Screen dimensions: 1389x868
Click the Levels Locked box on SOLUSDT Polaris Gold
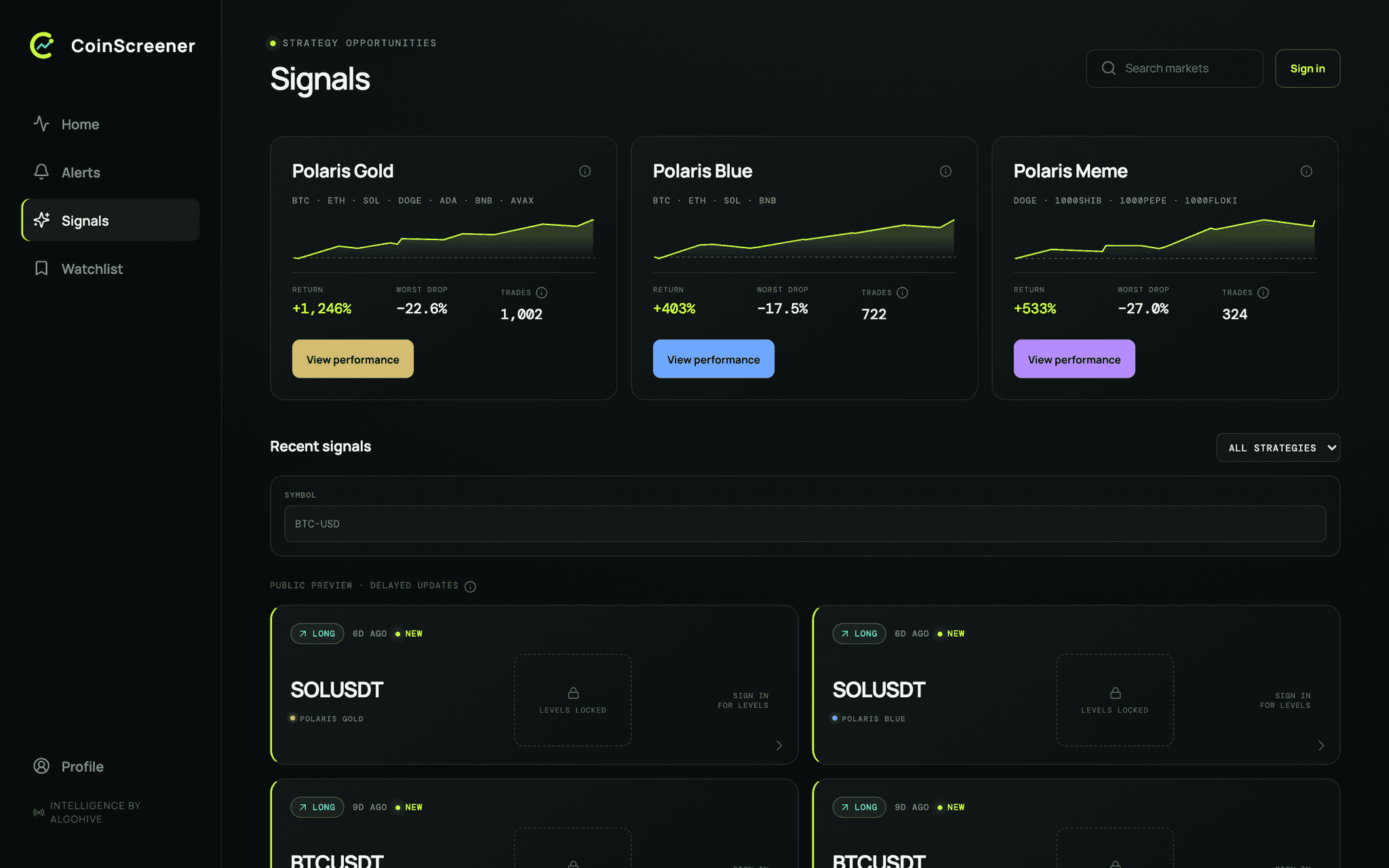(573, 700)
